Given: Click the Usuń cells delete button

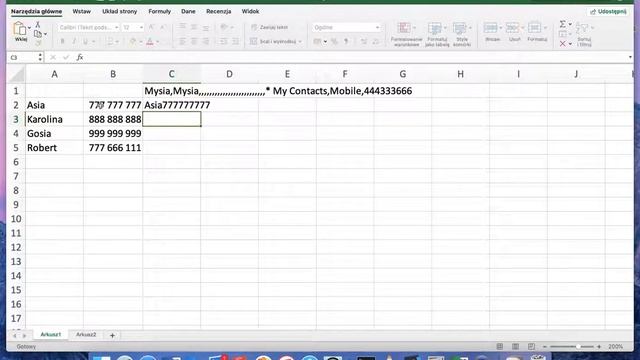Looking at the screenshot, I should click(515, 32).
